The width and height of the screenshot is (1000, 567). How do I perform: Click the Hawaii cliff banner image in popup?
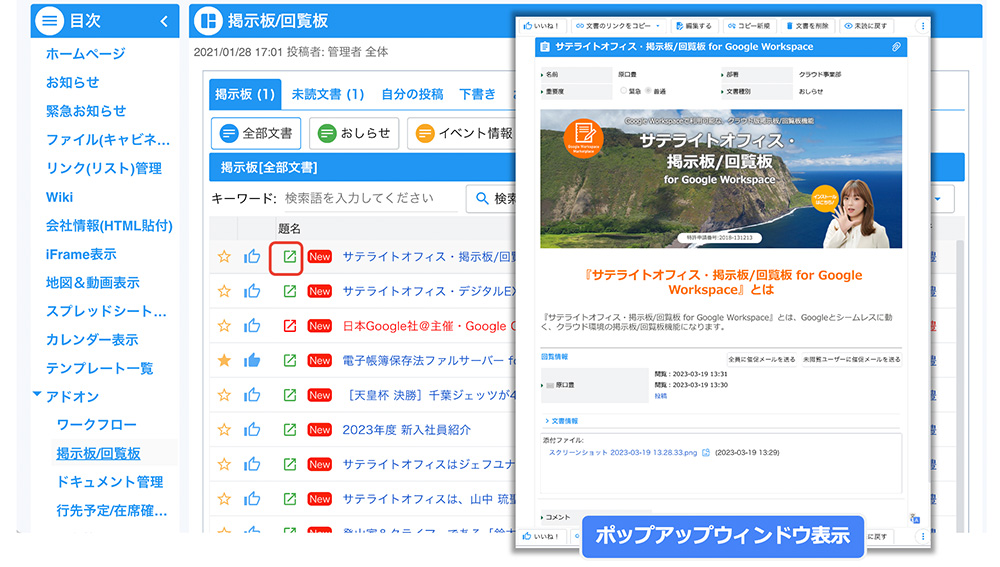click(x=721, y=179)
